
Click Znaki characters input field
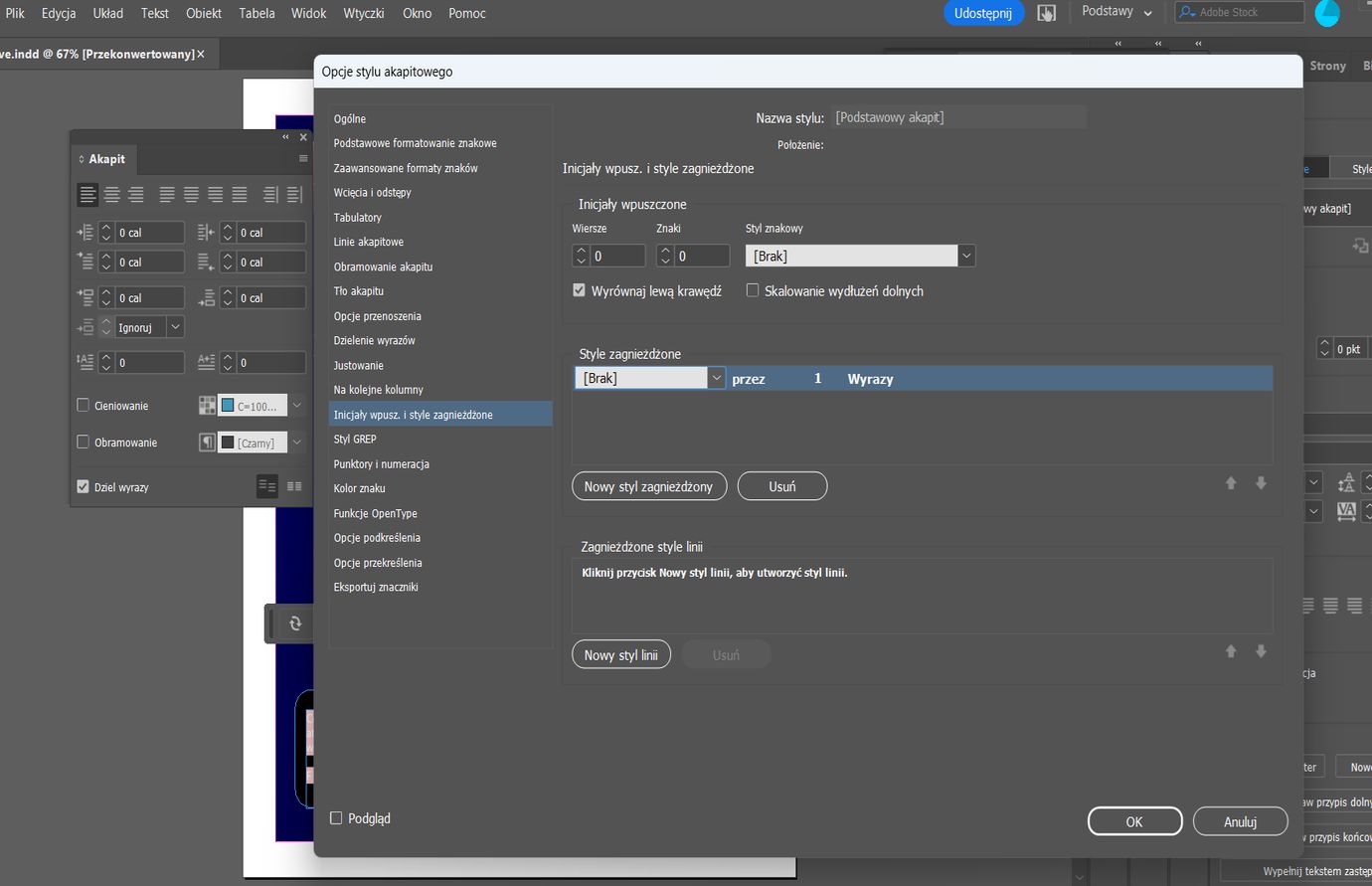coord(702,257)
